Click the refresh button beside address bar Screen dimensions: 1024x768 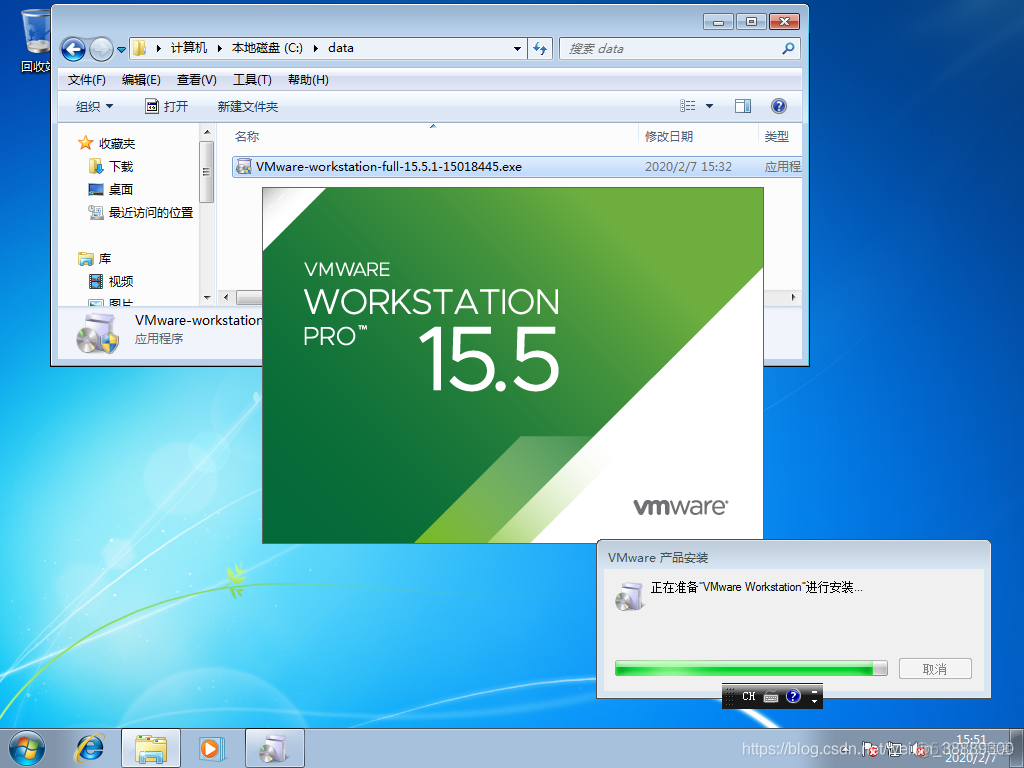(540, 48)
